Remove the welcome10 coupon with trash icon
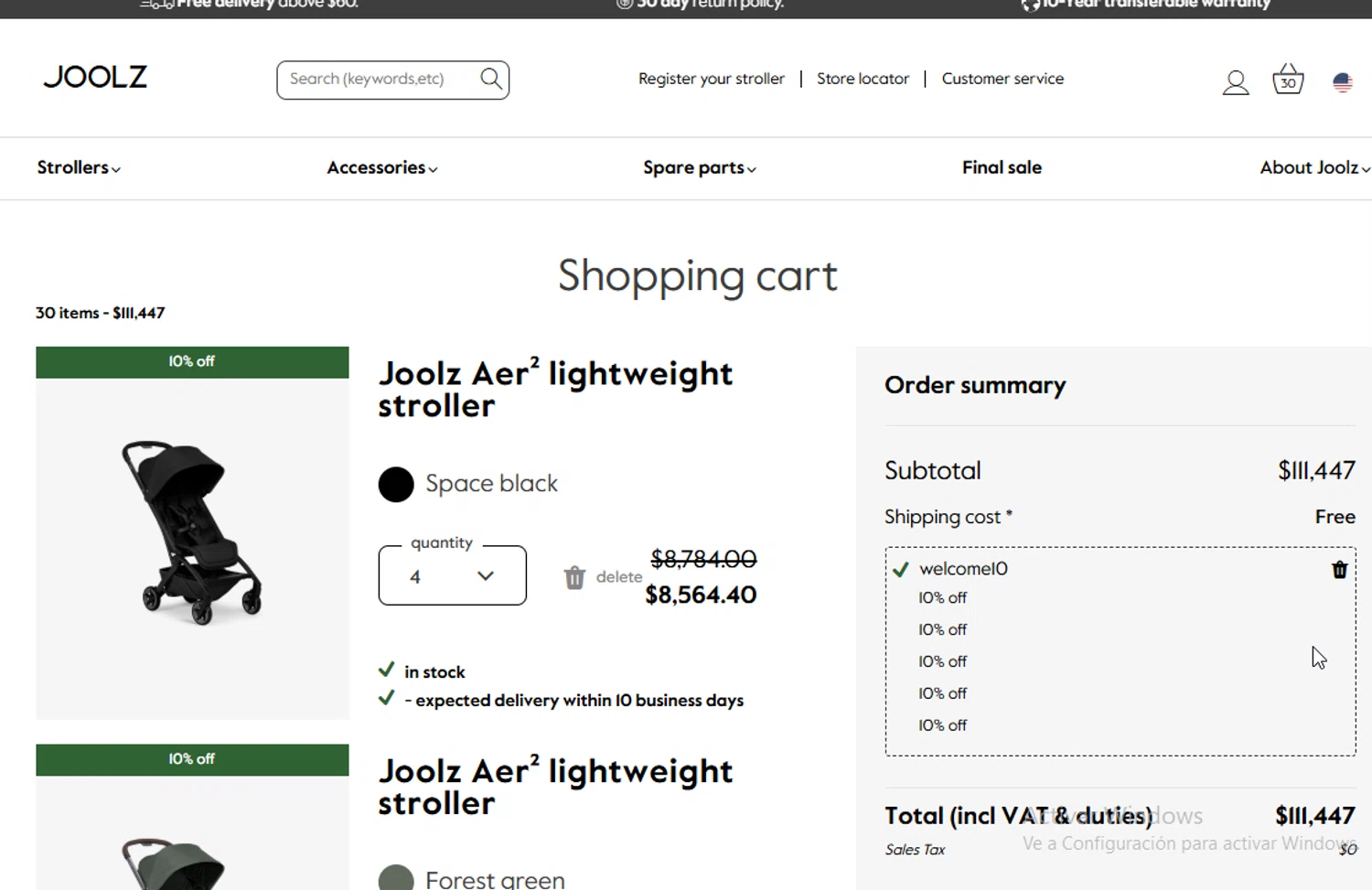1372x890 pixels. (1340, 570)
